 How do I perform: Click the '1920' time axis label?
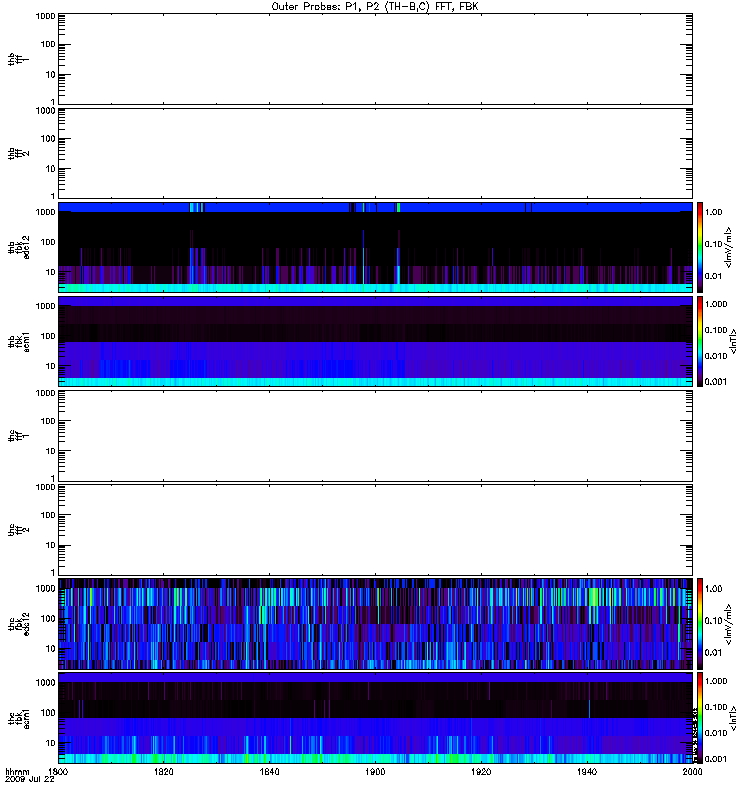coord(481,772)
